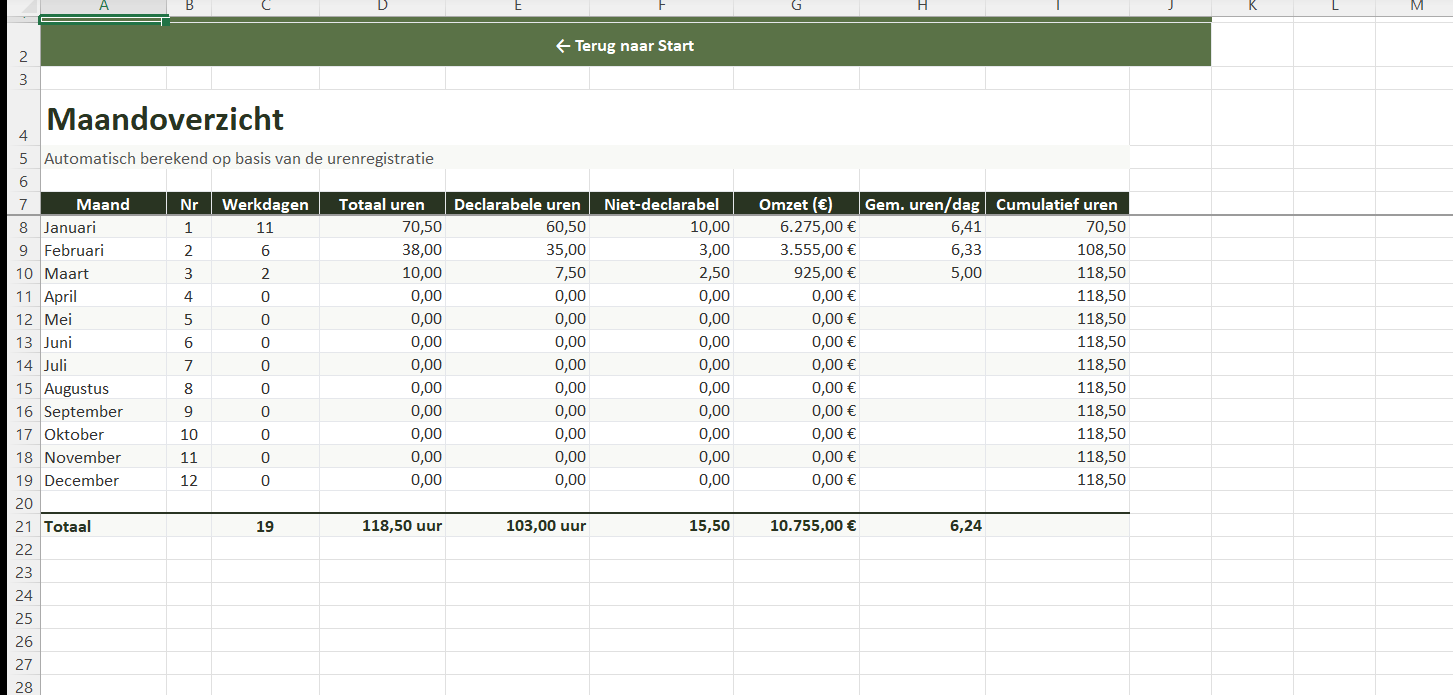Select the 'Werkdagen' header cell
Image resolution: width=1453 pixels, height=695 pixels.
[265, 204]
